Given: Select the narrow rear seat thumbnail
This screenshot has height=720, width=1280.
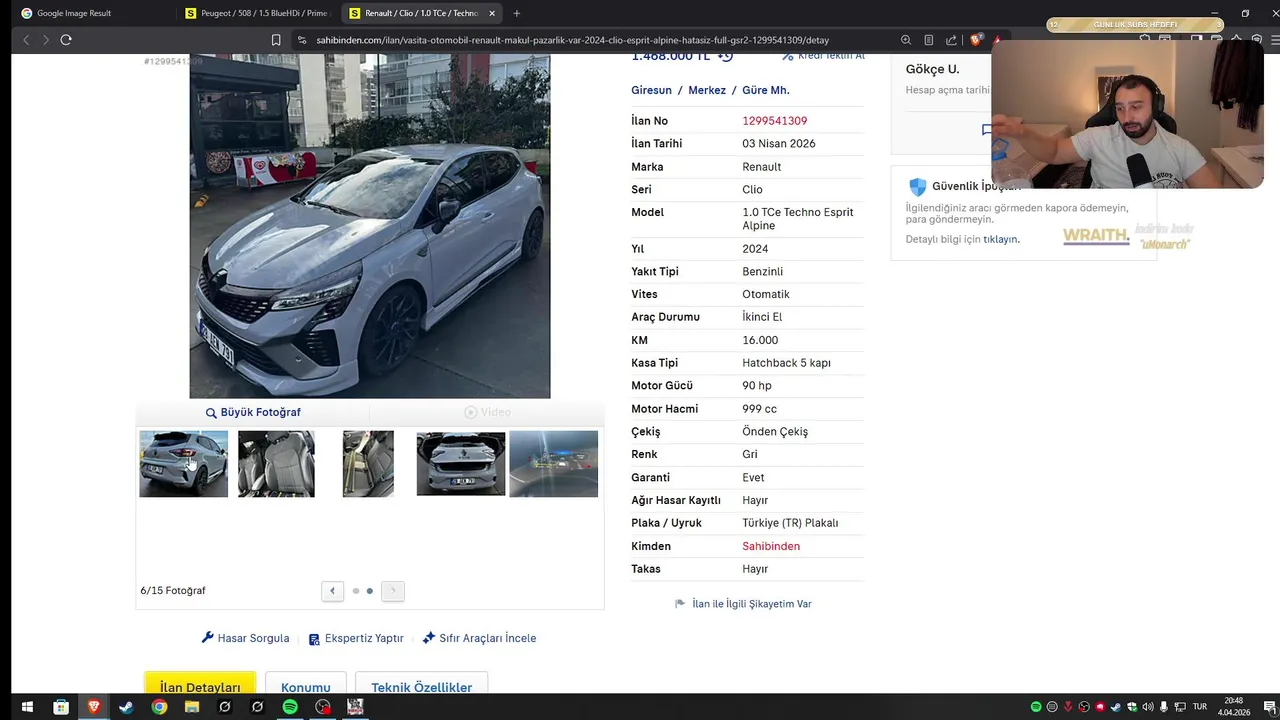Looking at the screenshot, I should click(x=368, y=464).
